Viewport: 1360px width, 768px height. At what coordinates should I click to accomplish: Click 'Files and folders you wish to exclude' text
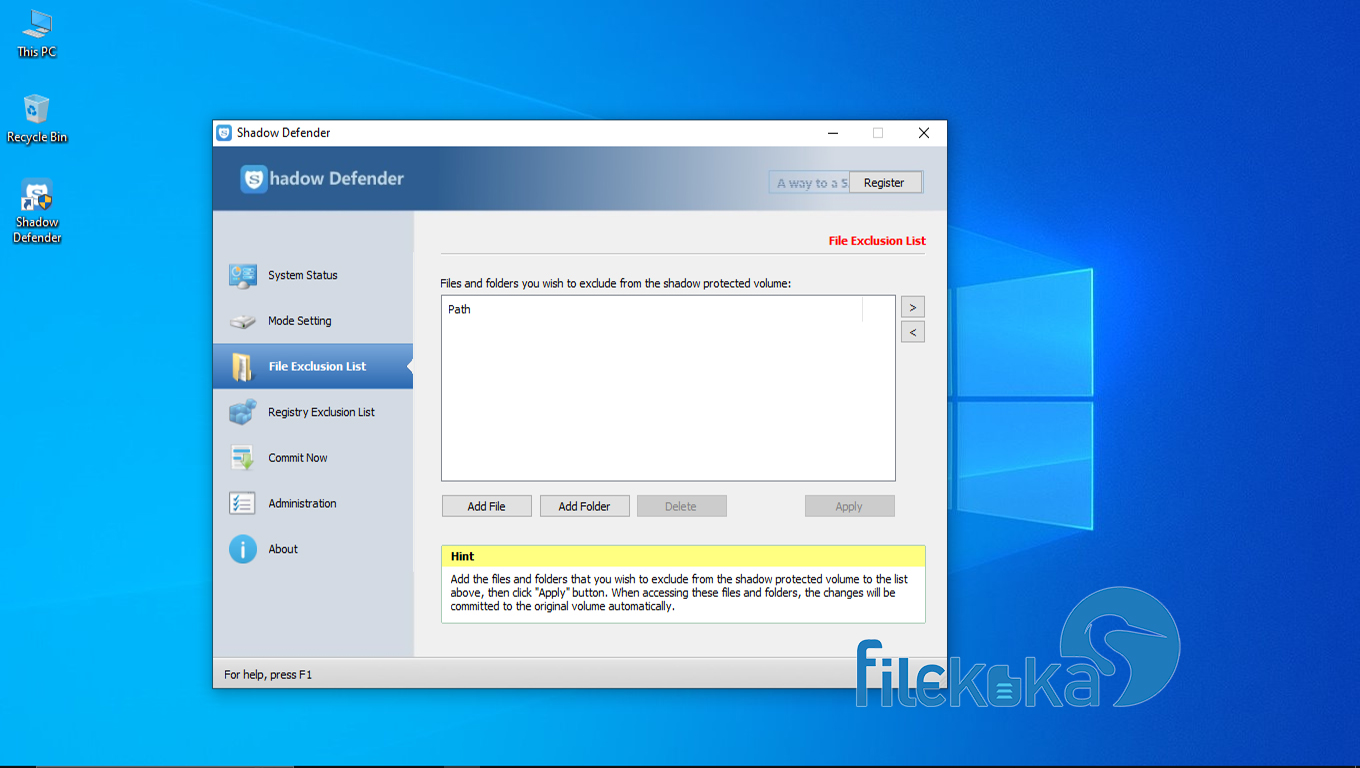(615, 284)
